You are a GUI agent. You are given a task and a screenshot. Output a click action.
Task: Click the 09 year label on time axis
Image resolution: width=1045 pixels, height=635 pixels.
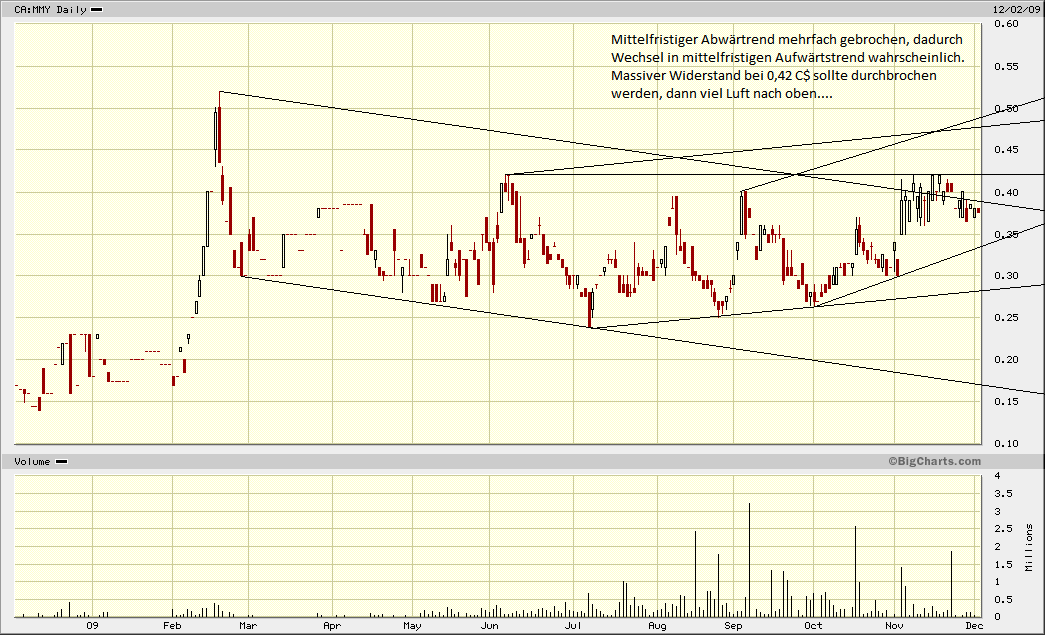92,626
